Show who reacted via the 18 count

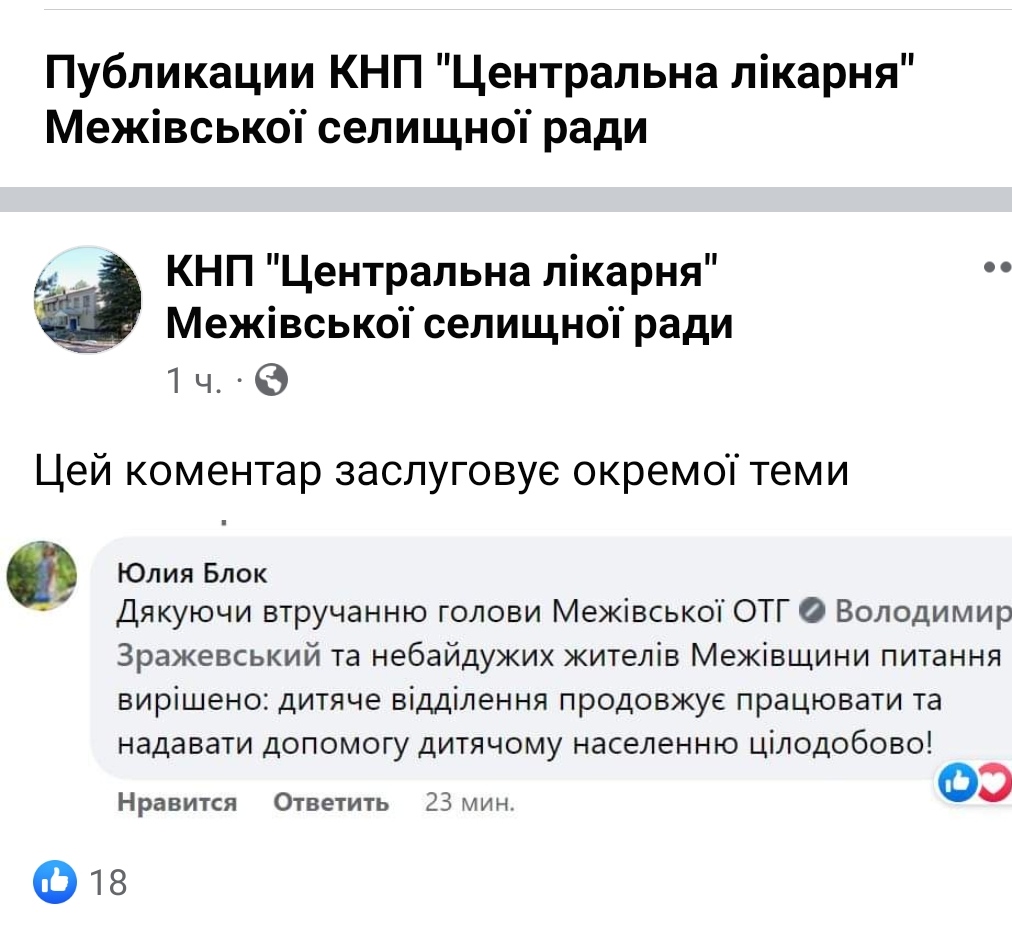tap(109, 882)
